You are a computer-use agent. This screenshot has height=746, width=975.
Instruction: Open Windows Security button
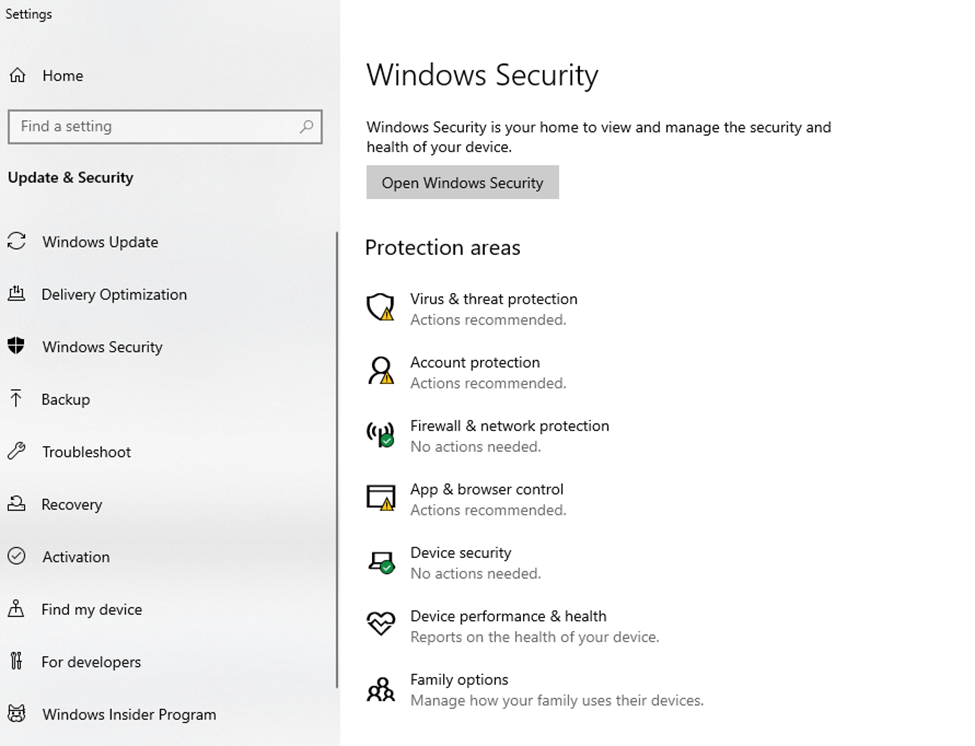point(462,183)
